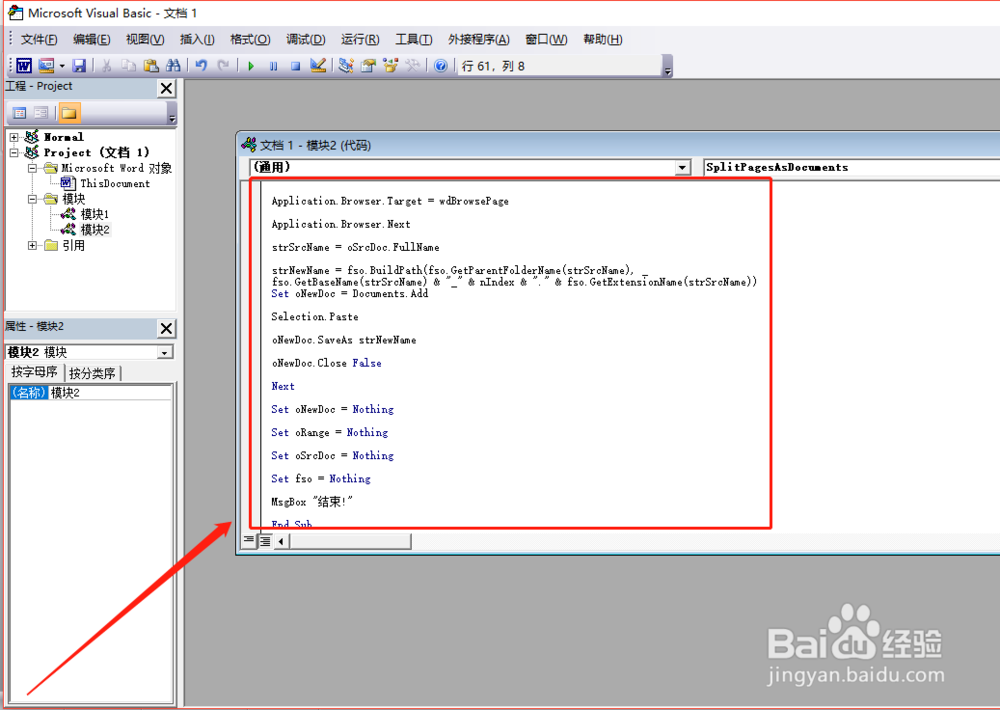The height and width of the screenshot is (710, 1000).
Task: Open the 调试(D) menu
Action: point(305,40)
